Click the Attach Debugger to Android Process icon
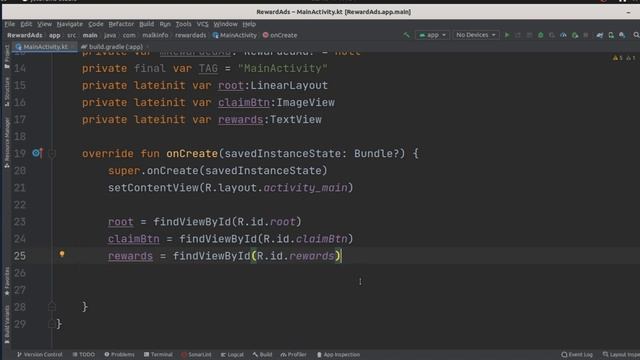640x360 pixels. [x=575, y=35]
